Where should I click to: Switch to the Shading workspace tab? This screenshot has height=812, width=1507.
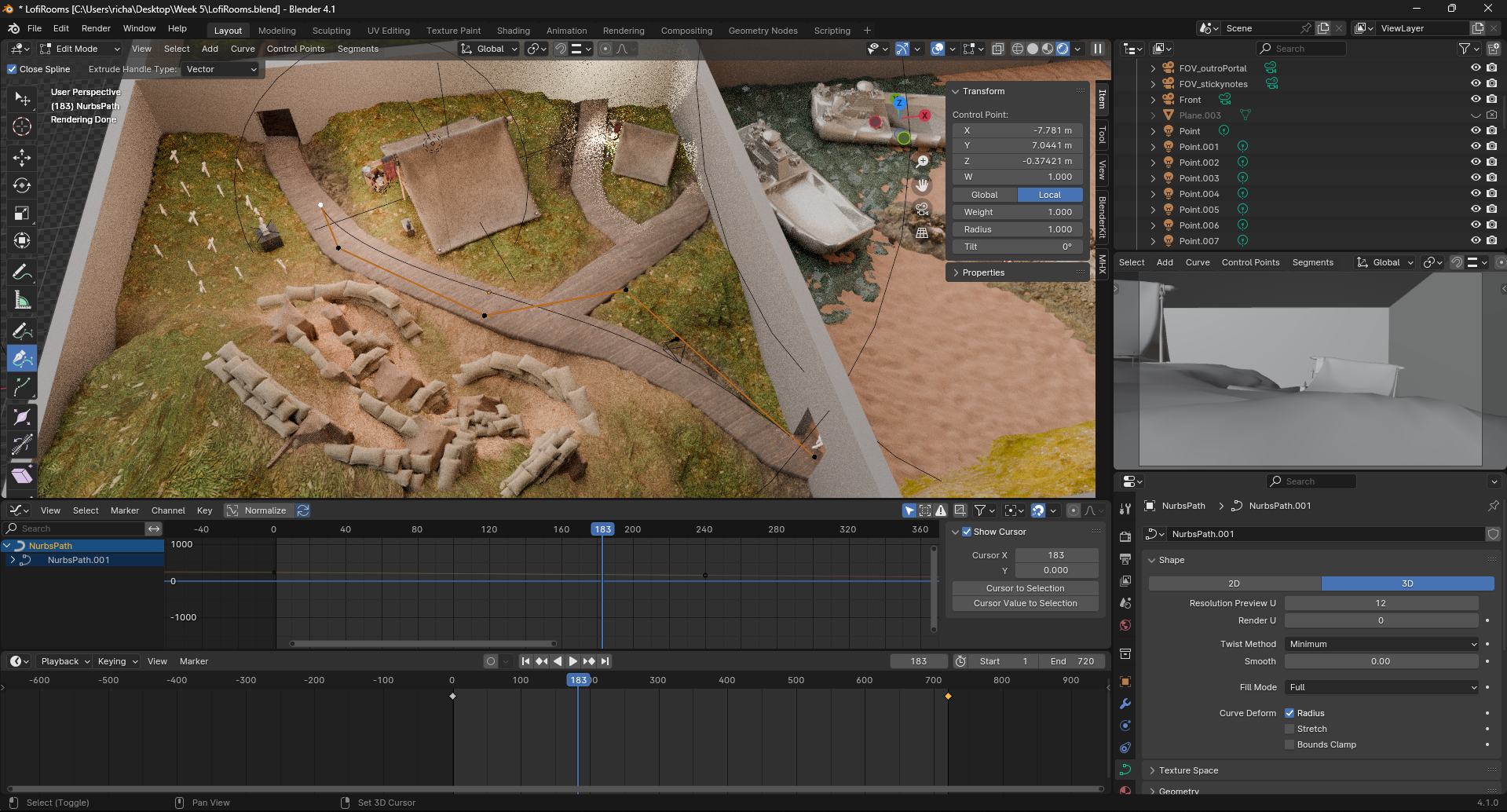tap(513, 31)
